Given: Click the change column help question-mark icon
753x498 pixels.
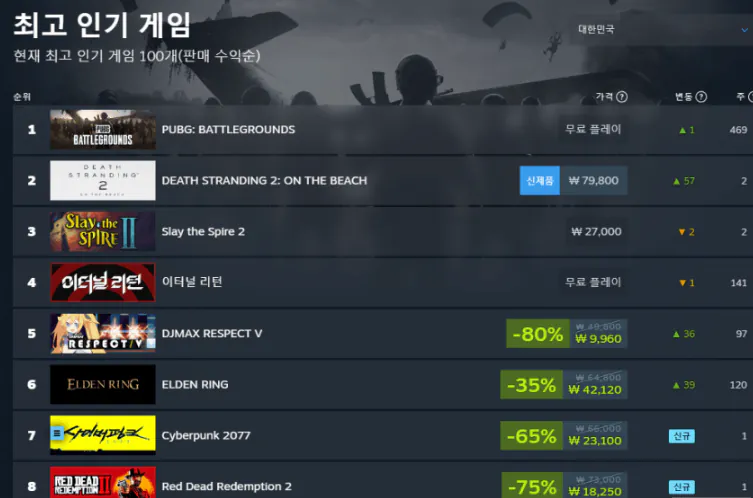Looking at the screenshot, I should (x=701, y=97).
